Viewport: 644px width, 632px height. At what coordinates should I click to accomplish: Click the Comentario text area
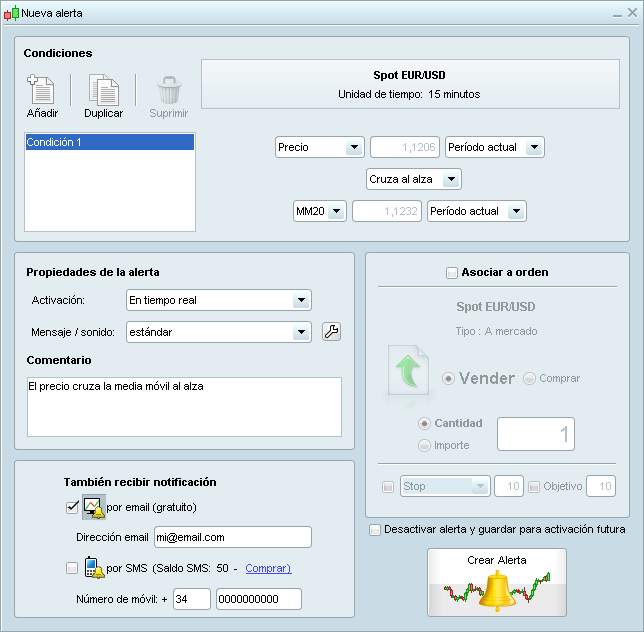[x=184, y=407]
